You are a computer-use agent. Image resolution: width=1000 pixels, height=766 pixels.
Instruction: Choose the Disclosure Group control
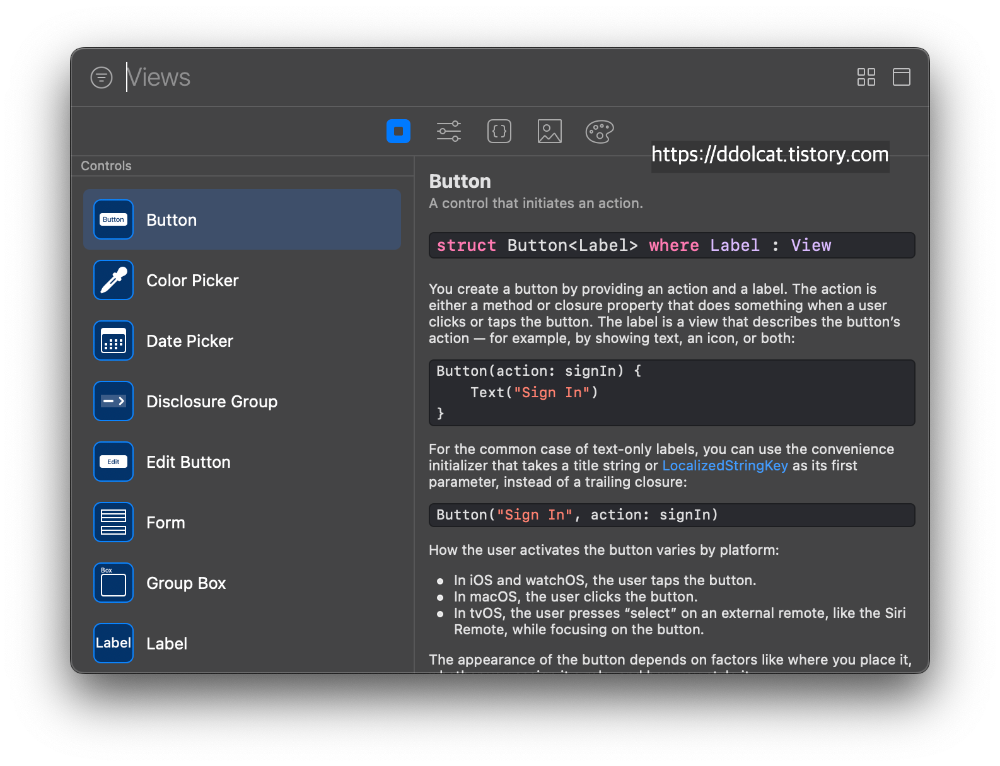(211, 402)
